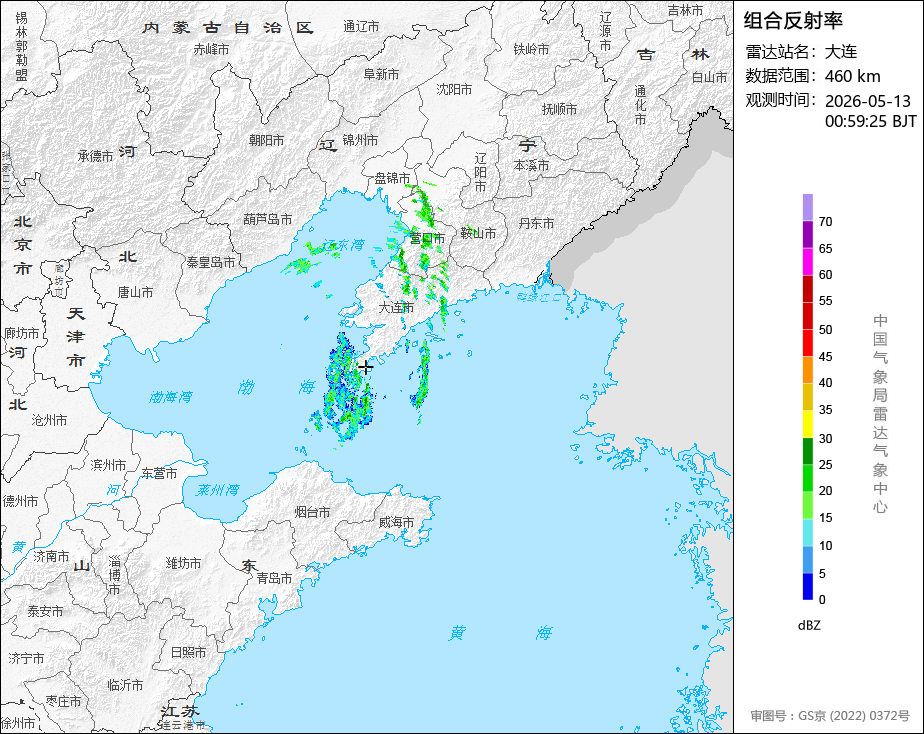Select the '渤海湾' bay label
This screenshot has height=734, width=924.
point(171,397)
